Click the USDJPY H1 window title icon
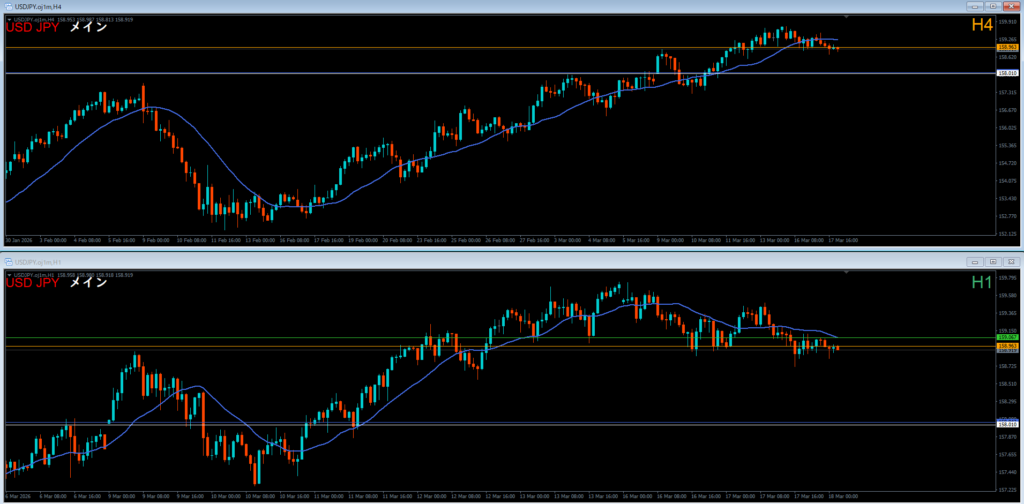The width and height of the screenshot is (1024, 504). 9,261
